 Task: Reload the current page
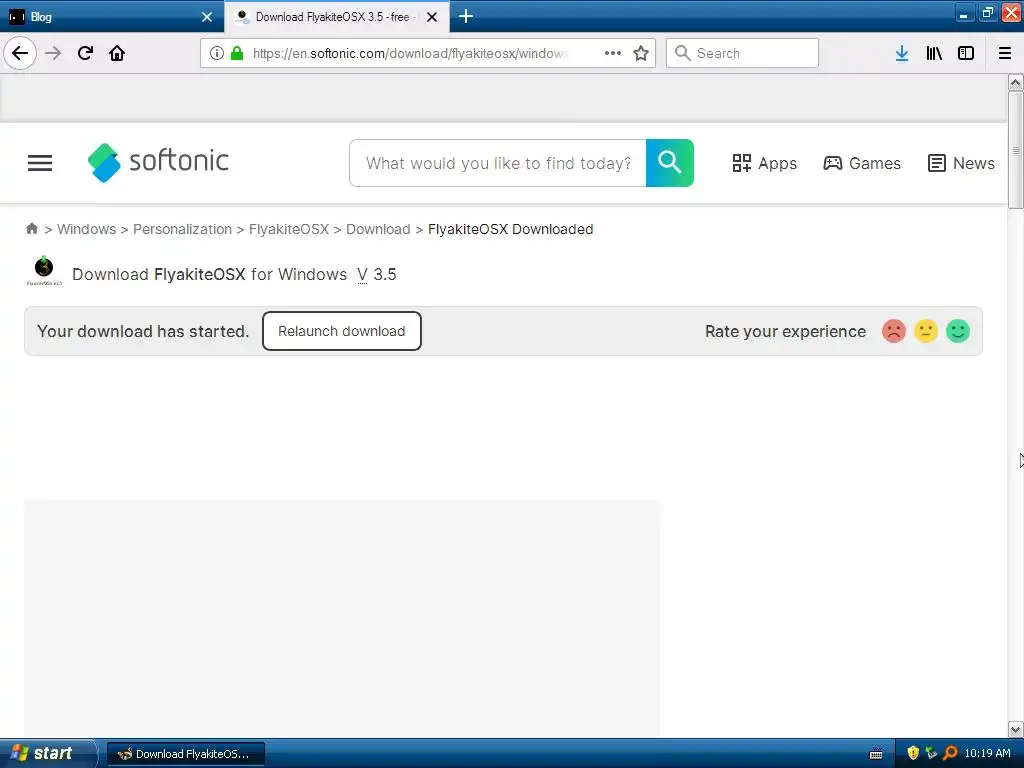(x=86, y=53)
